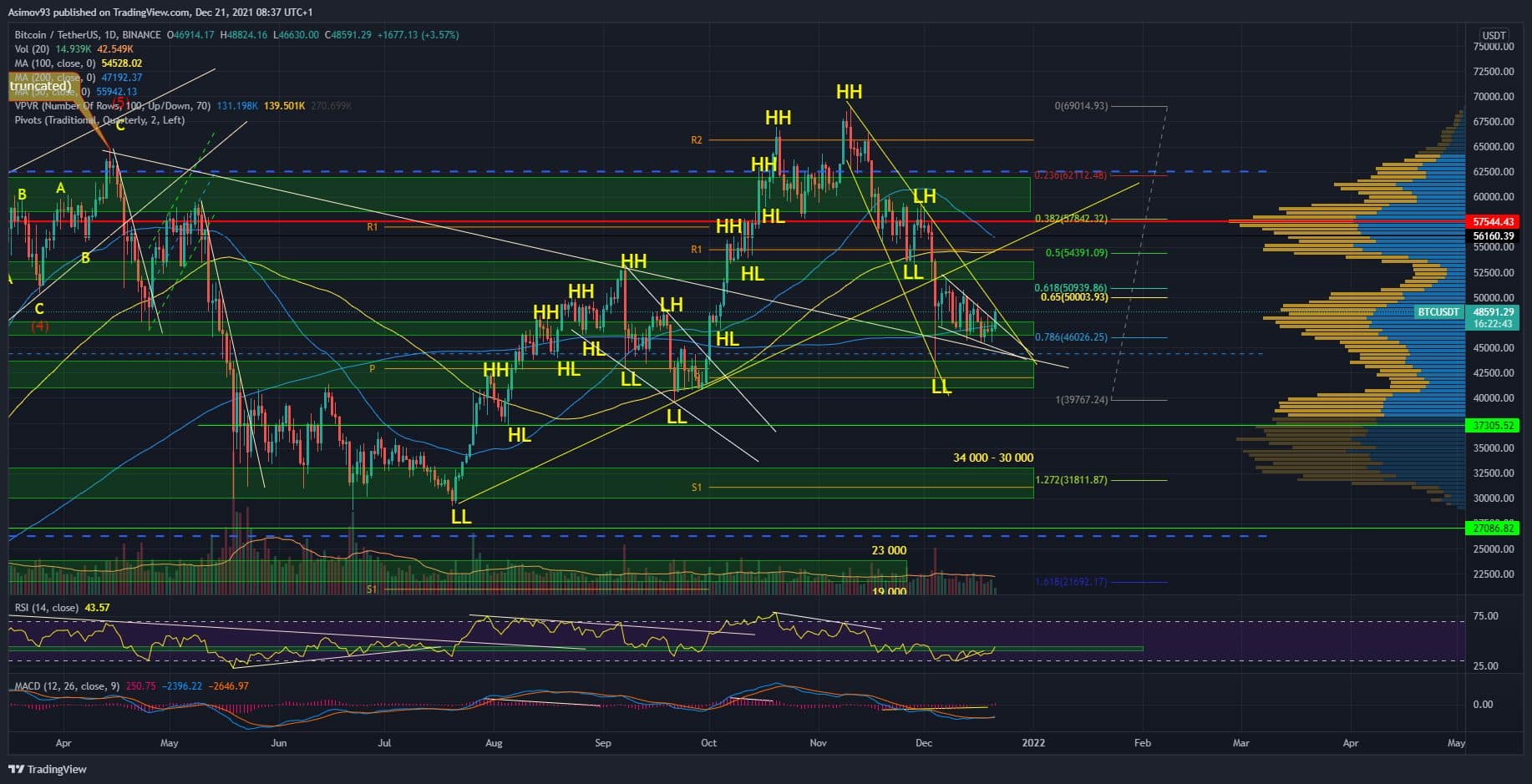Click the green 37305.52 price label
Viewport: 1532px width, 784px height.
coord(1493,426)
